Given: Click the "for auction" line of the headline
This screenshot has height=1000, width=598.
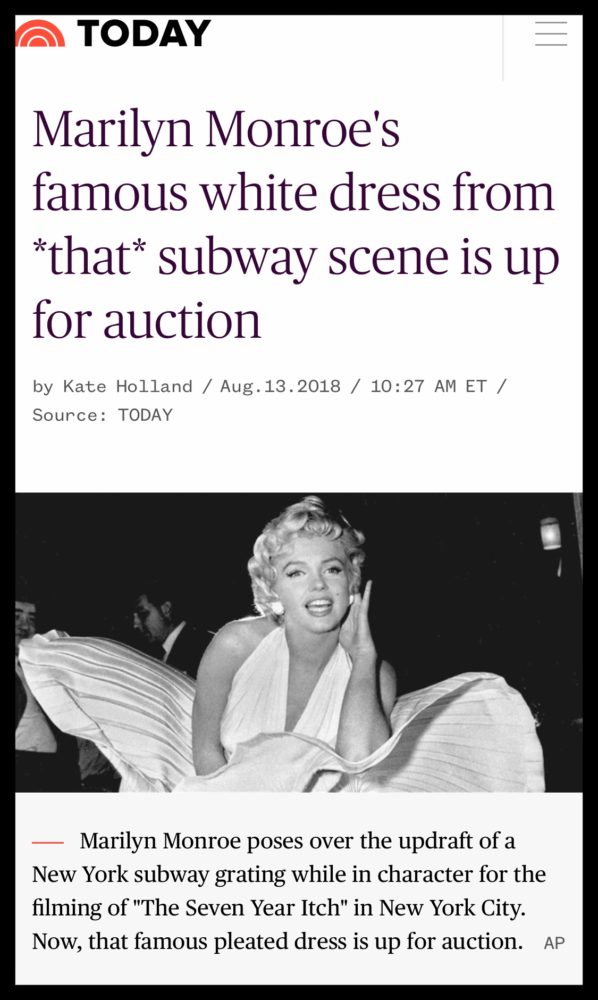Looking at the screenshot, I should point(147,320).
